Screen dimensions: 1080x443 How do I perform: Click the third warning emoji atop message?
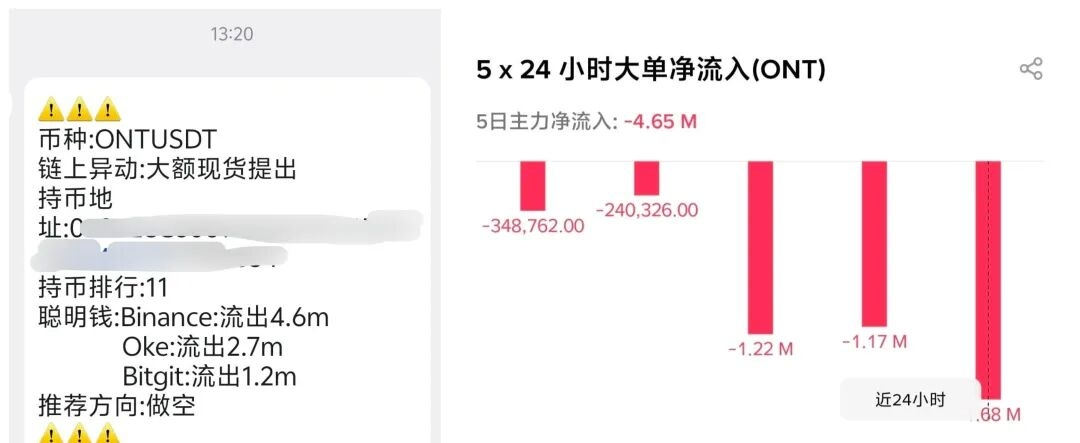coord(108,109)
